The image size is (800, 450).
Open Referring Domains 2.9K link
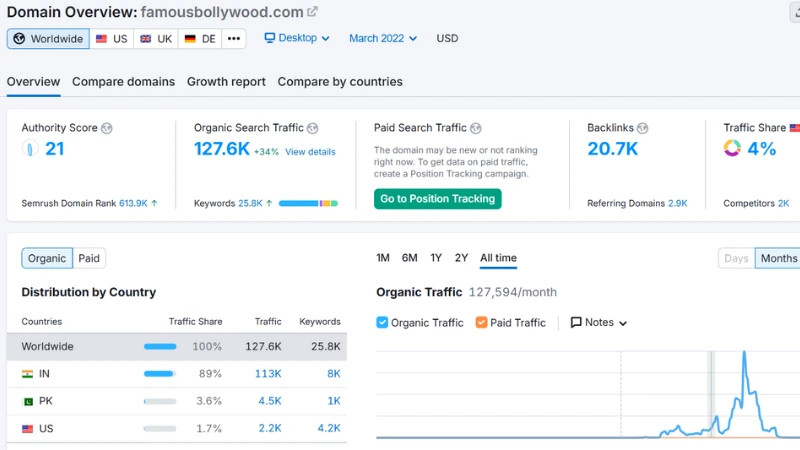click(678, 203)
